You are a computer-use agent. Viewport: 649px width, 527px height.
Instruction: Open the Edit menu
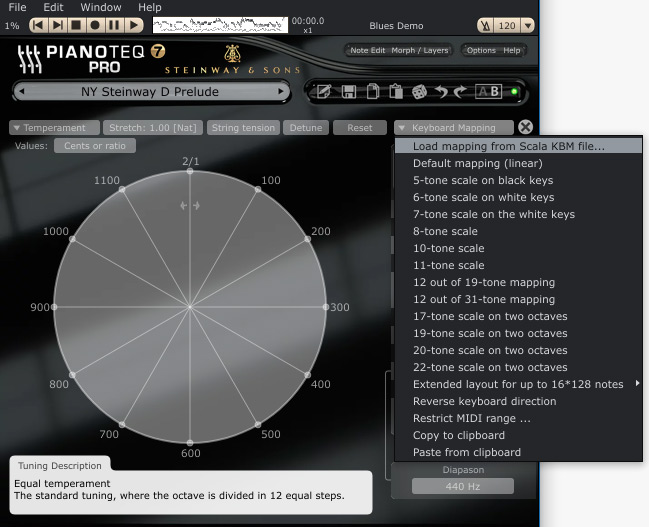coord(53,7)
